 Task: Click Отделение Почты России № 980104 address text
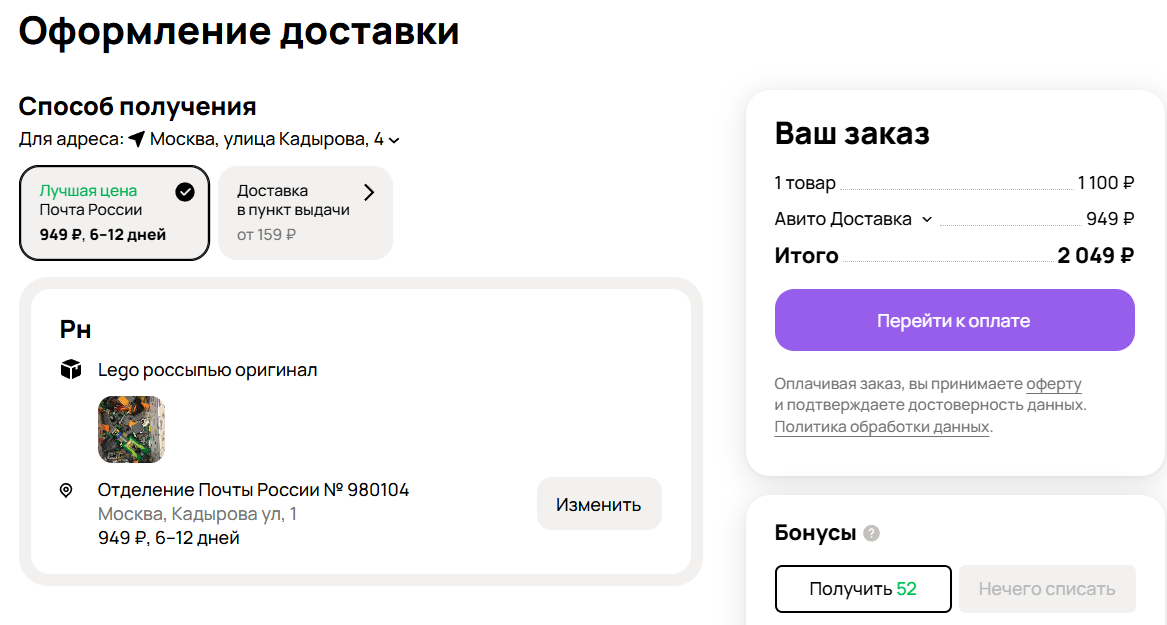coord(253,490)
